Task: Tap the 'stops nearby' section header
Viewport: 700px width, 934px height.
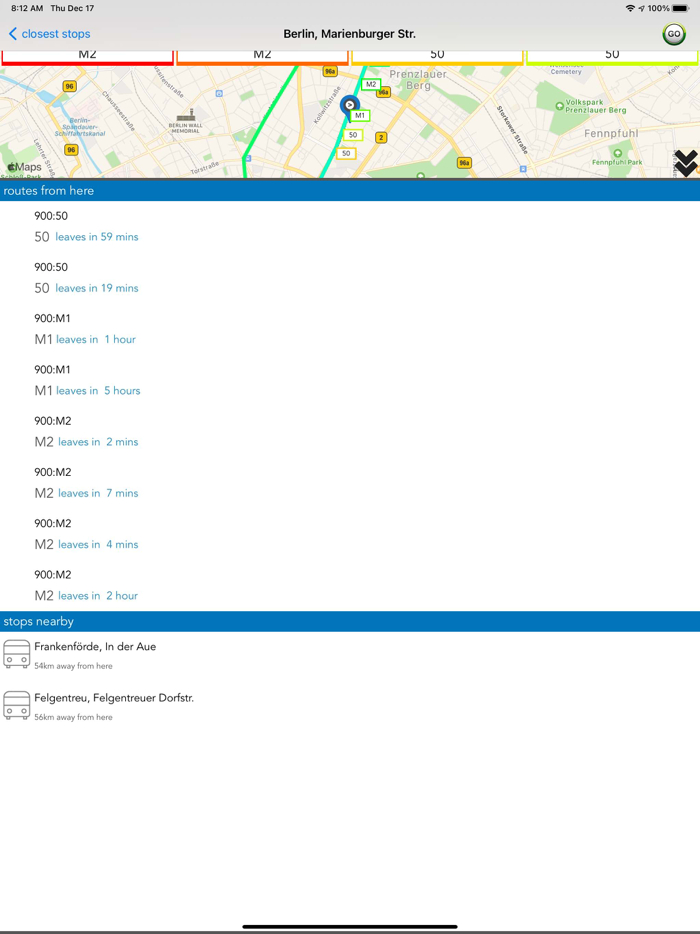Action: click(350, 621)
